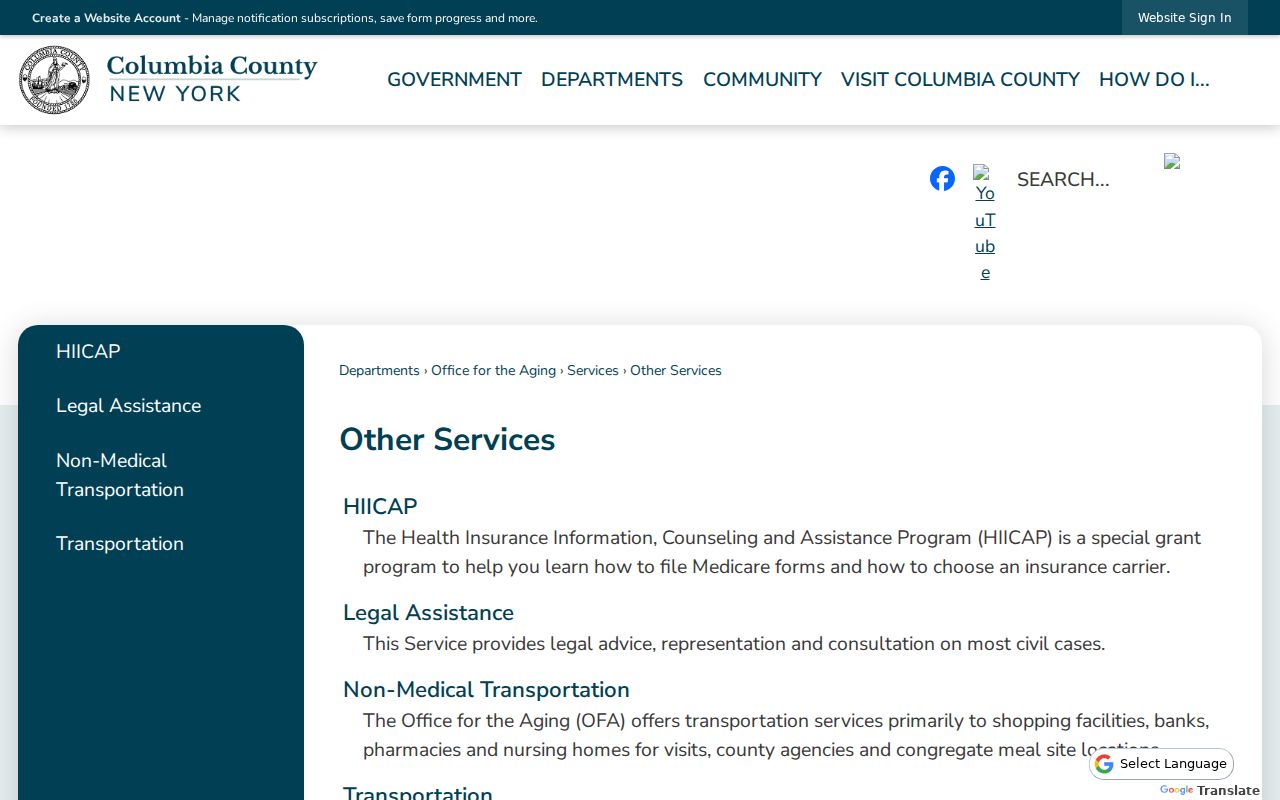
Task: Open the Legal Assistance heading link in content
Action: tap(428, 613)
